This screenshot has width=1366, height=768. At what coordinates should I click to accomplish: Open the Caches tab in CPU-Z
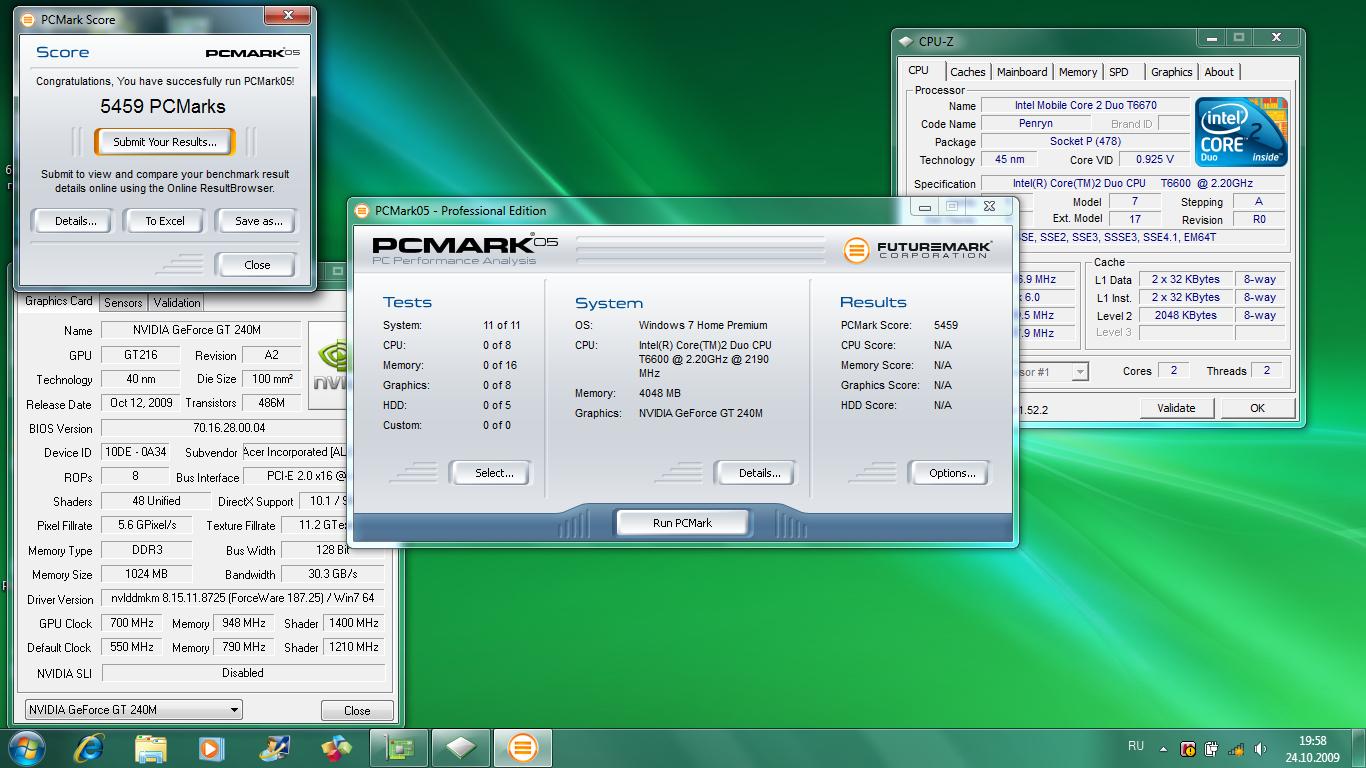pos(968,72)
